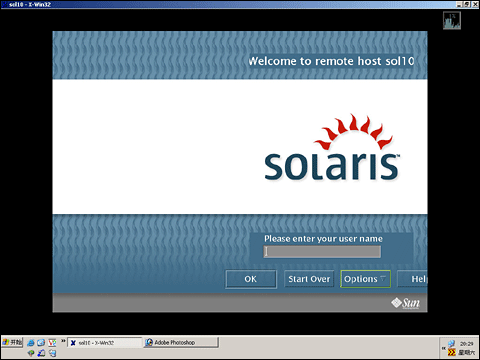Click the X-Win32 title bar icon
Viewport: 480px width, 360px height.
click(x=4, y=4)
